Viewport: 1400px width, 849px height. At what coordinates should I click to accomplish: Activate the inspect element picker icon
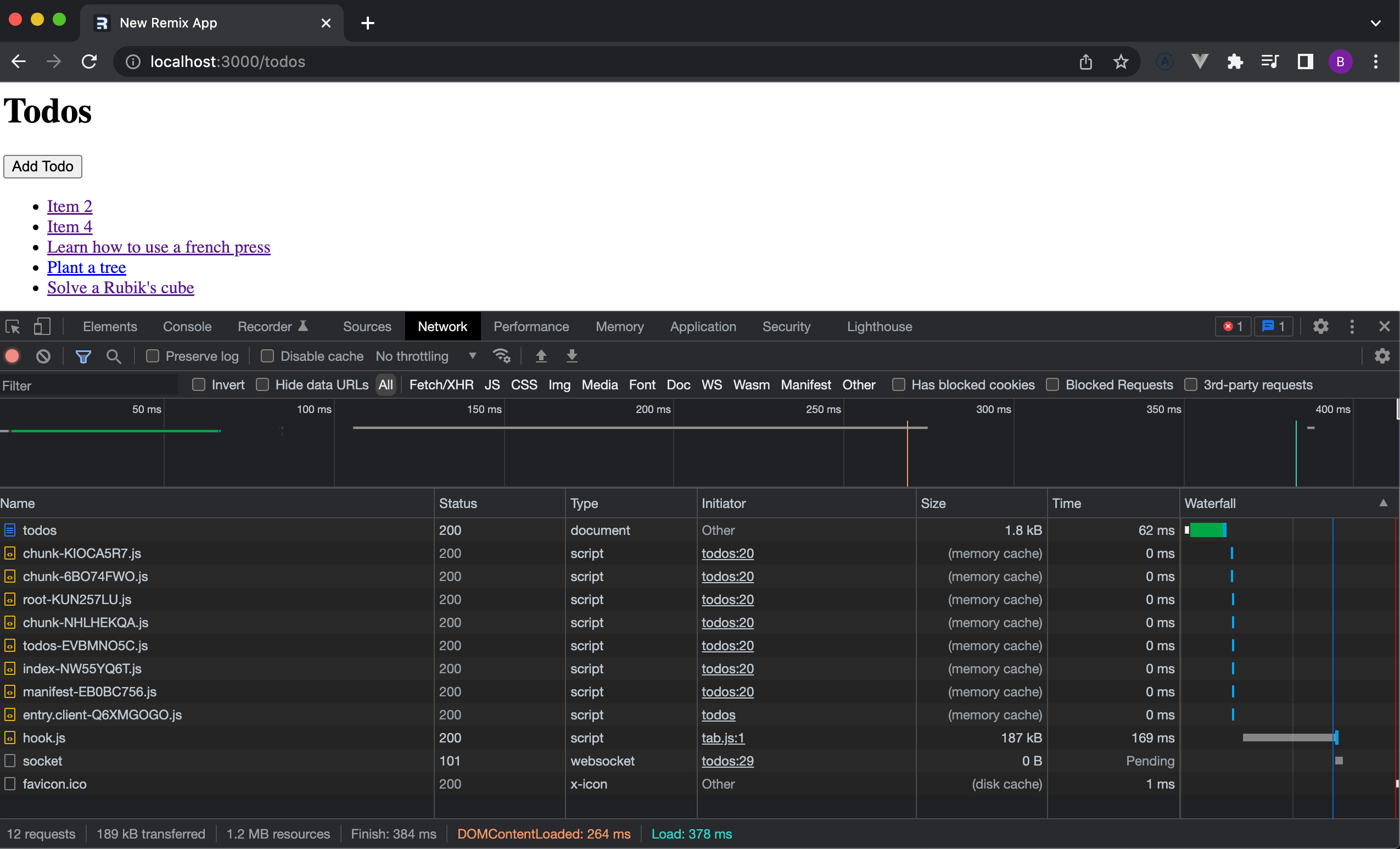[13, 327]
